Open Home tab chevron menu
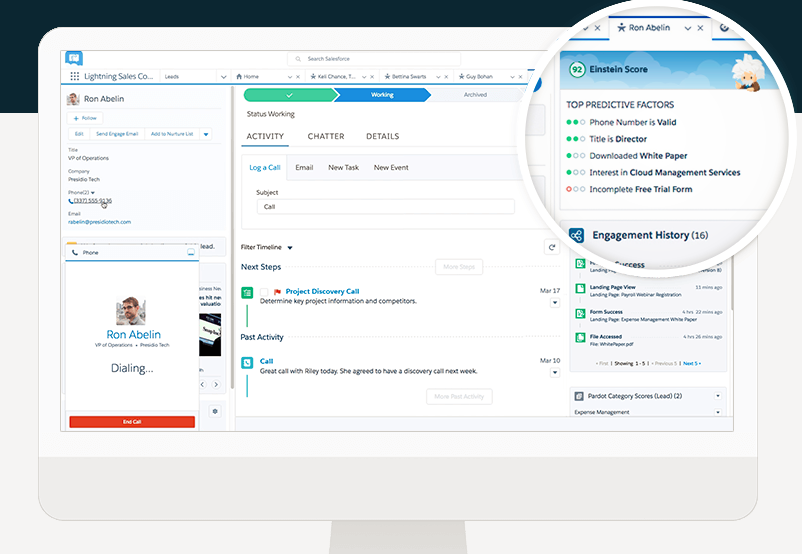The width and height of the screenshot is (802, 554). [x=289, y=77]
